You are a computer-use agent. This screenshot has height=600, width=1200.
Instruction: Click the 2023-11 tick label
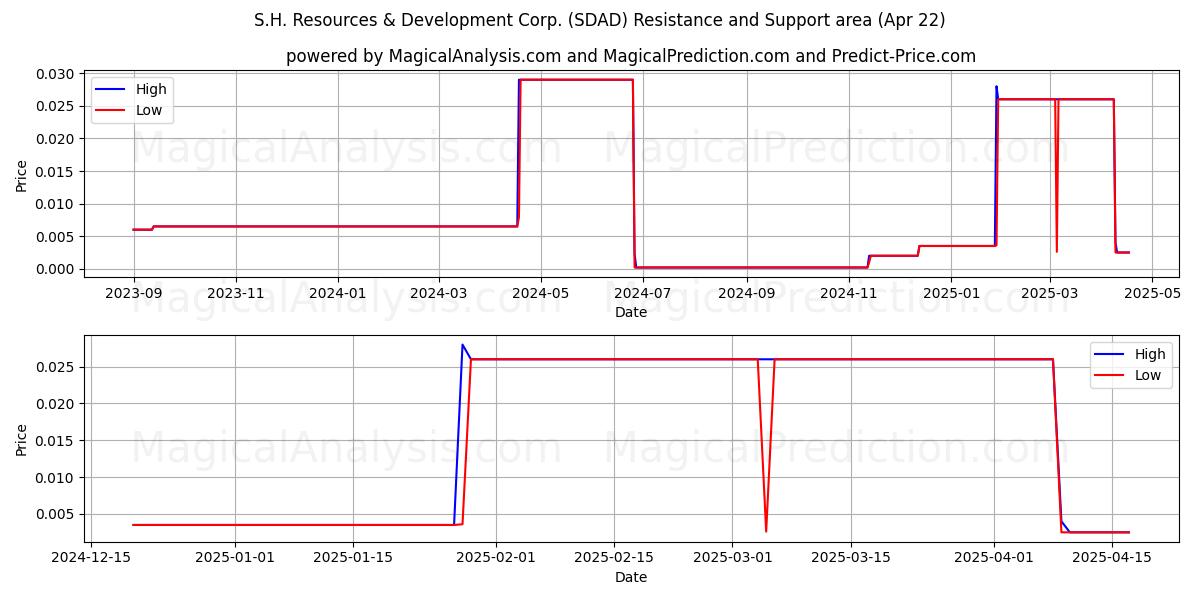point(236,293)
